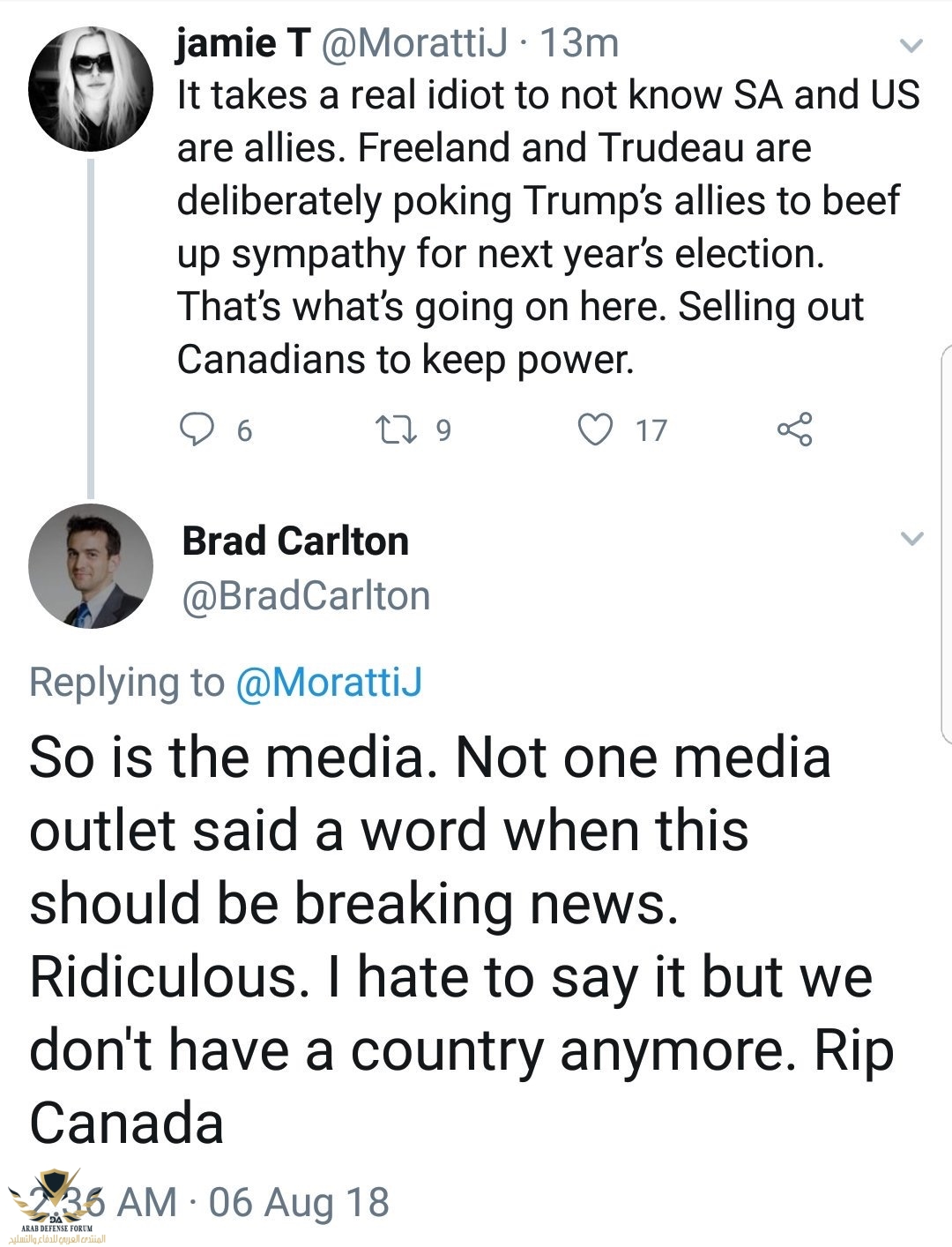Like jamie T's tweet with the heart
Screen dimensions: 952x1247
coord(595,429)
